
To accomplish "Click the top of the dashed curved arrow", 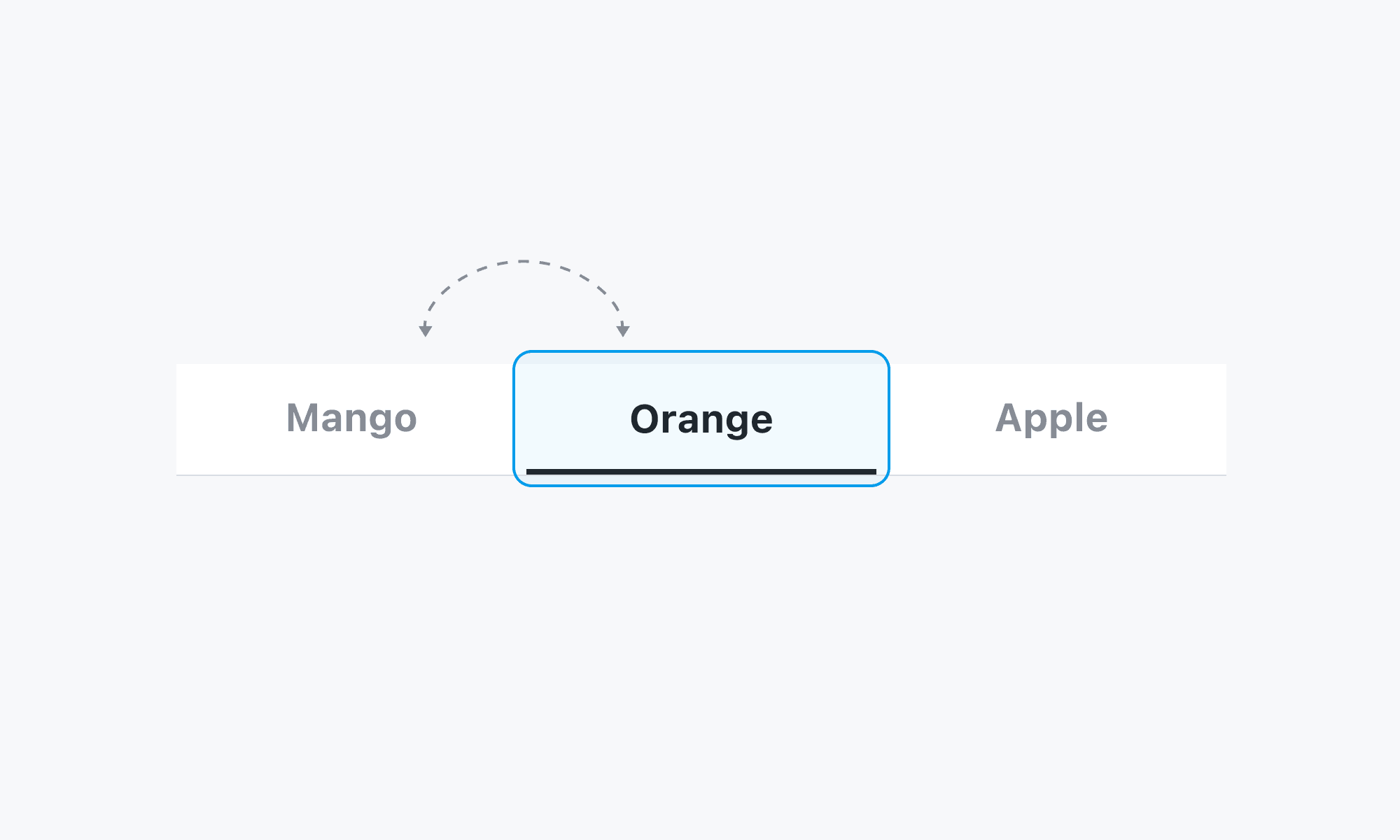I will (524, 262).
